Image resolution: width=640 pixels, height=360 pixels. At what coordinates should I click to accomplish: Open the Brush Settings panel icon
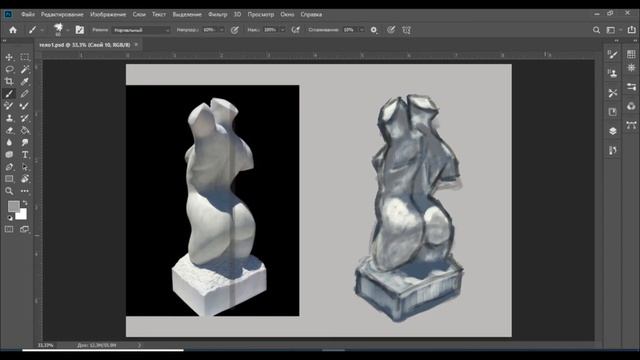point(612,55)
